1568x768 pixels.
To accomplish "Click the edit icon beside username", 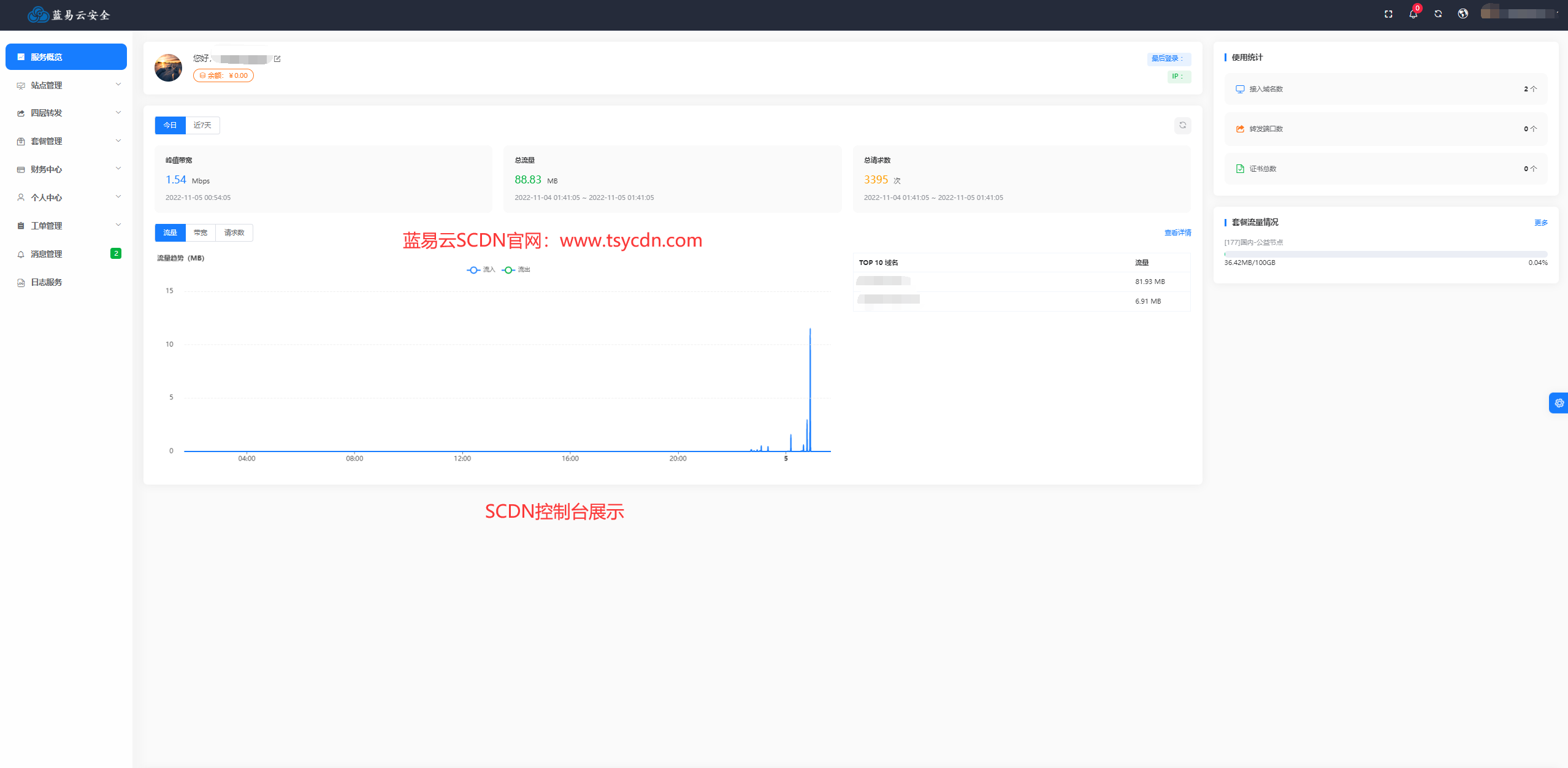I will 277,59.
